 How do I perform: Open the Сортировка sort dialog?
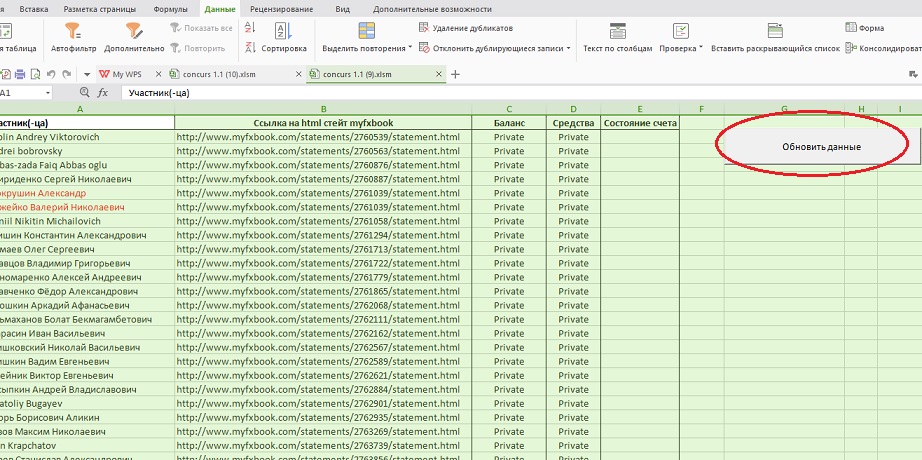click(x=284, y=38)
